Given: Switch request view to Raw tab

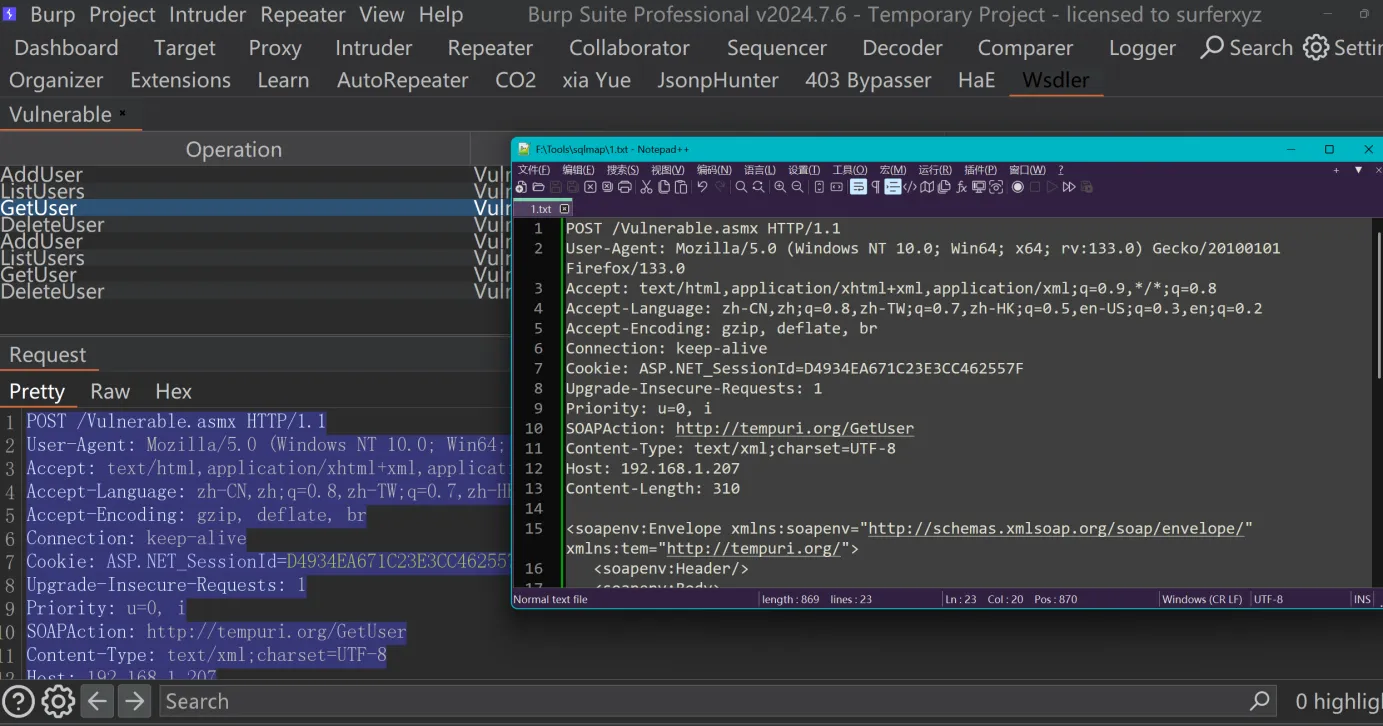Looking at the screenshot, I should click(x=110, y=391).
